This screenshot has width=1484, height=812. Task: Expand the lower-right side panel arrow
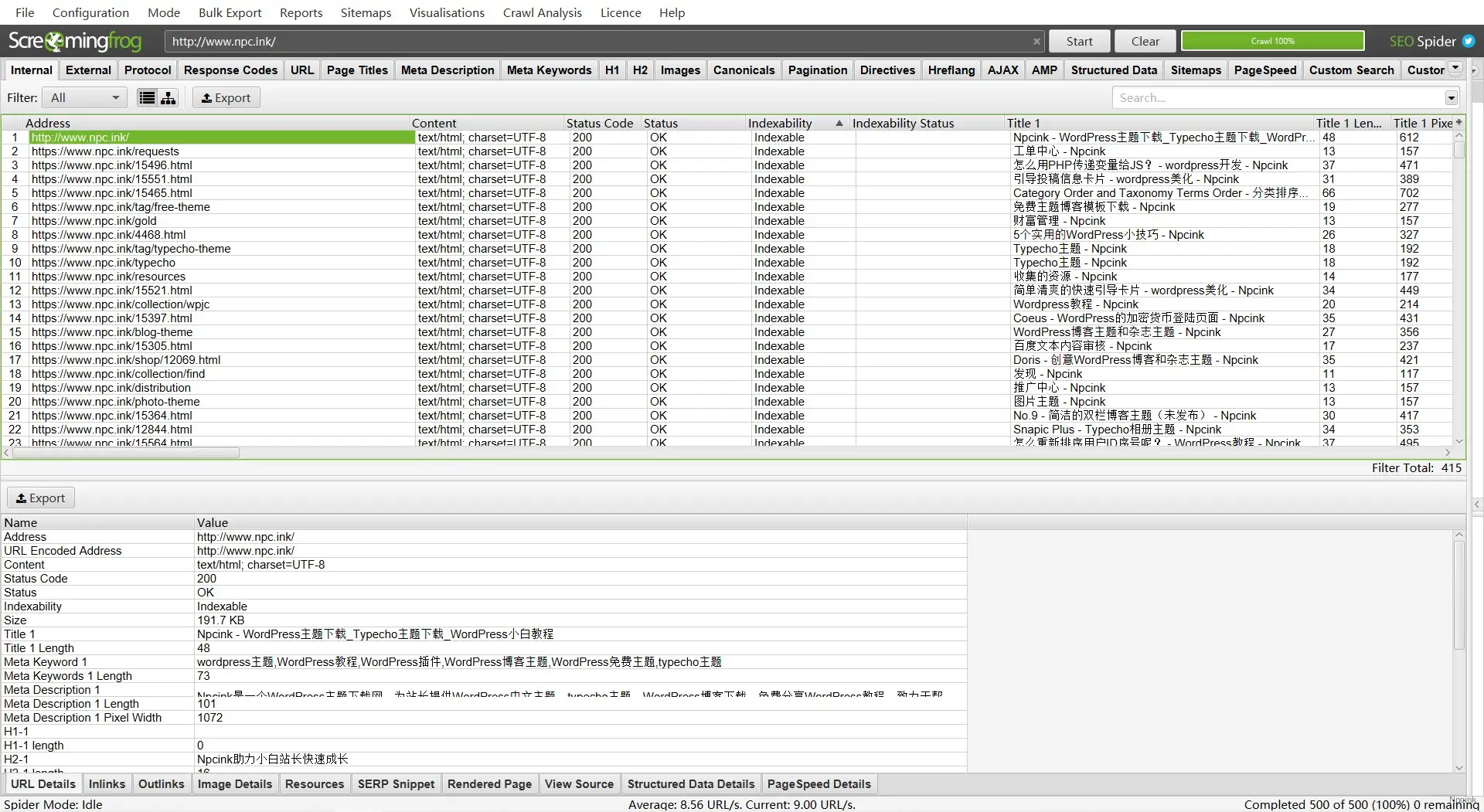coord(1476,504)
